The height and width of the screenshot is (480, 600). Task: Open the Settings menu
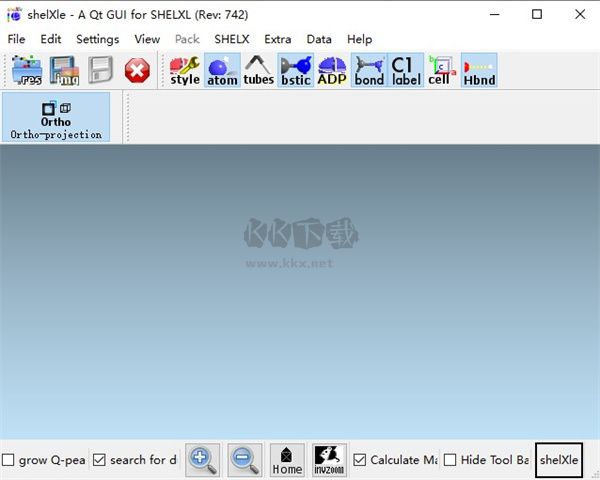pyautogui.click(x=98, y=39)
